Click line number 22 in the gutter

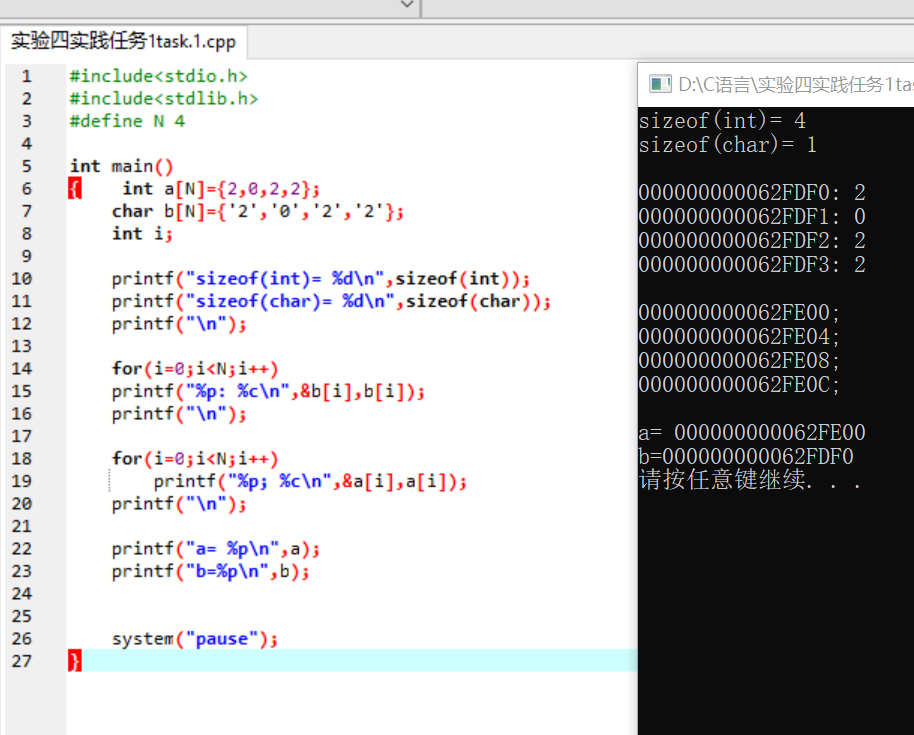pos(22,548)
